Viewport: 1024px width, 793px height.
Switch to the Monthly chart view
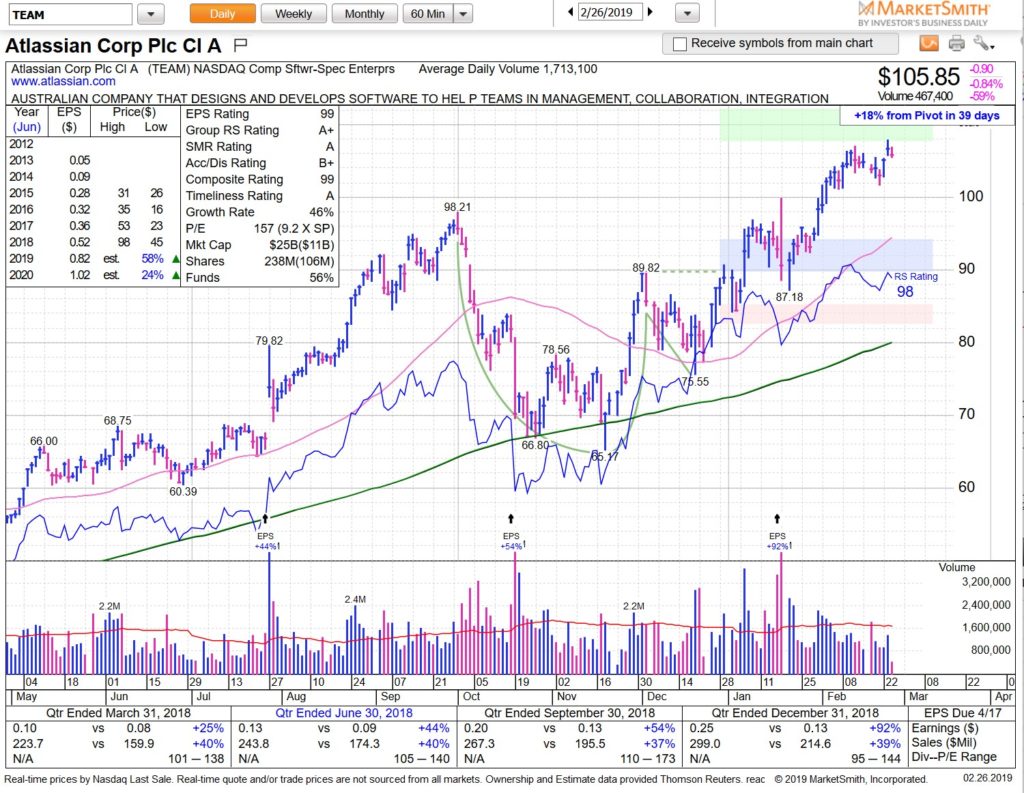tap(364, 14)
